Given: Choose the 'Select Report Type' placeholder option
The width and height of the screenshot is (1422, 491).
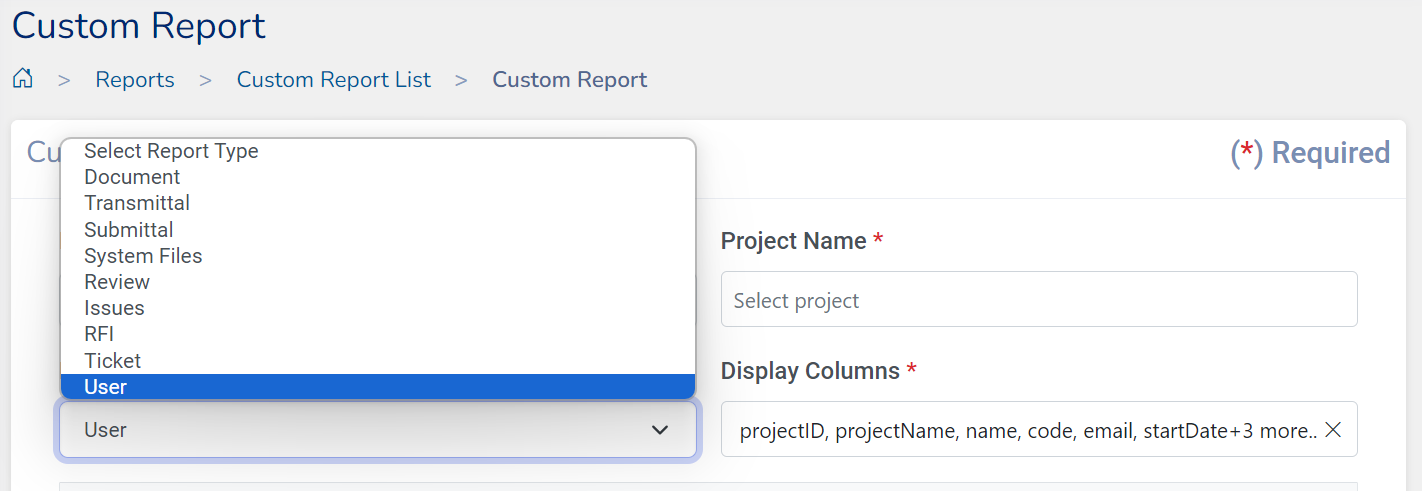Looking at the screenshot, I should tap(171, 151).
